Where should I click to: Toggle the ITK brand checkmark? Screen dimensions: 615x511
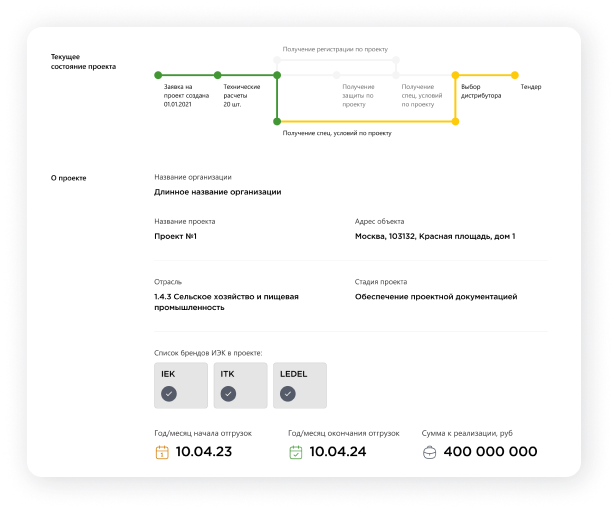tap(228, 394)
